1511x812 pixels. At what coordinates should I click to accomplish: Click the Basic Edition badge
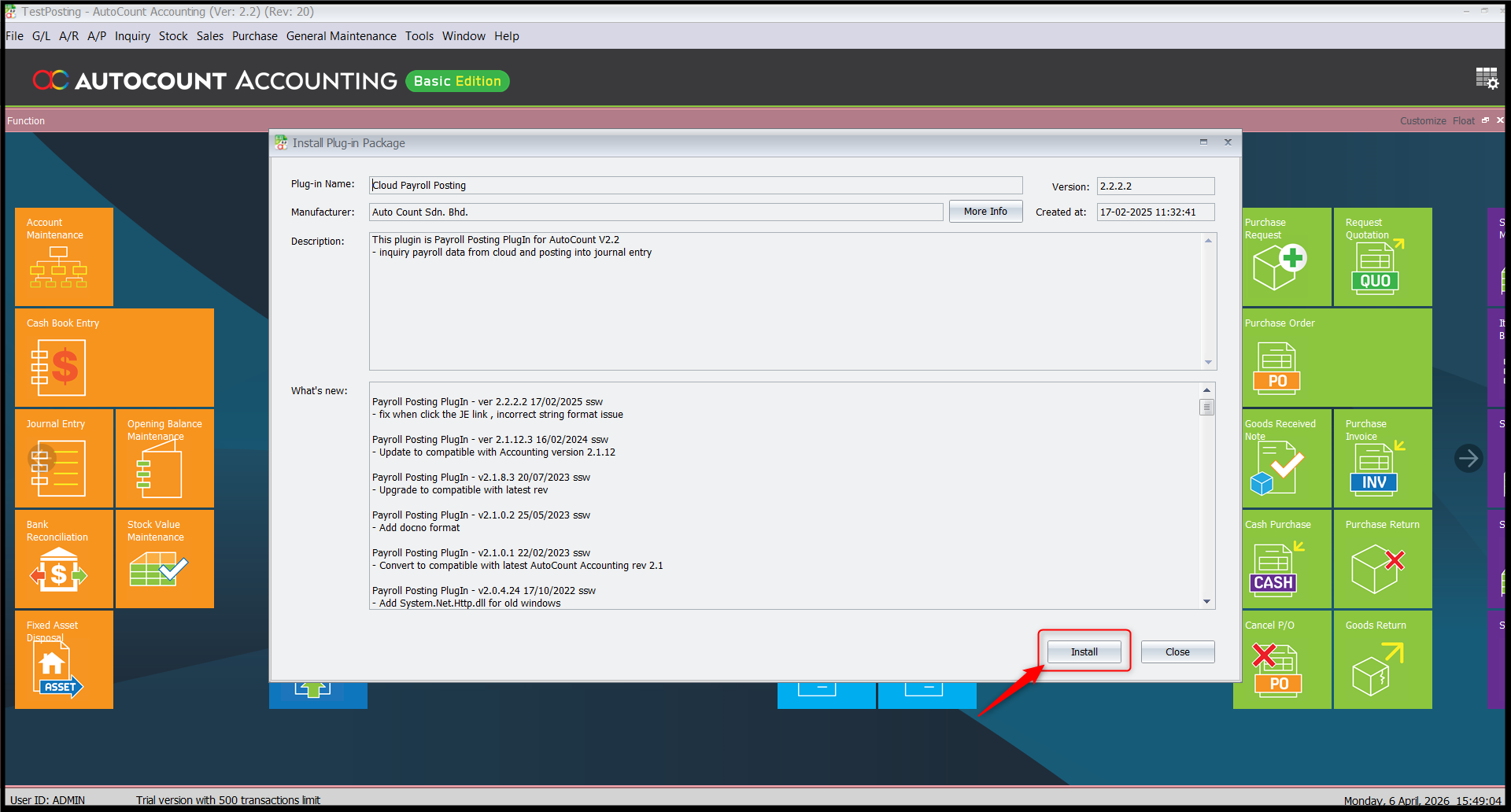[457, 81]
